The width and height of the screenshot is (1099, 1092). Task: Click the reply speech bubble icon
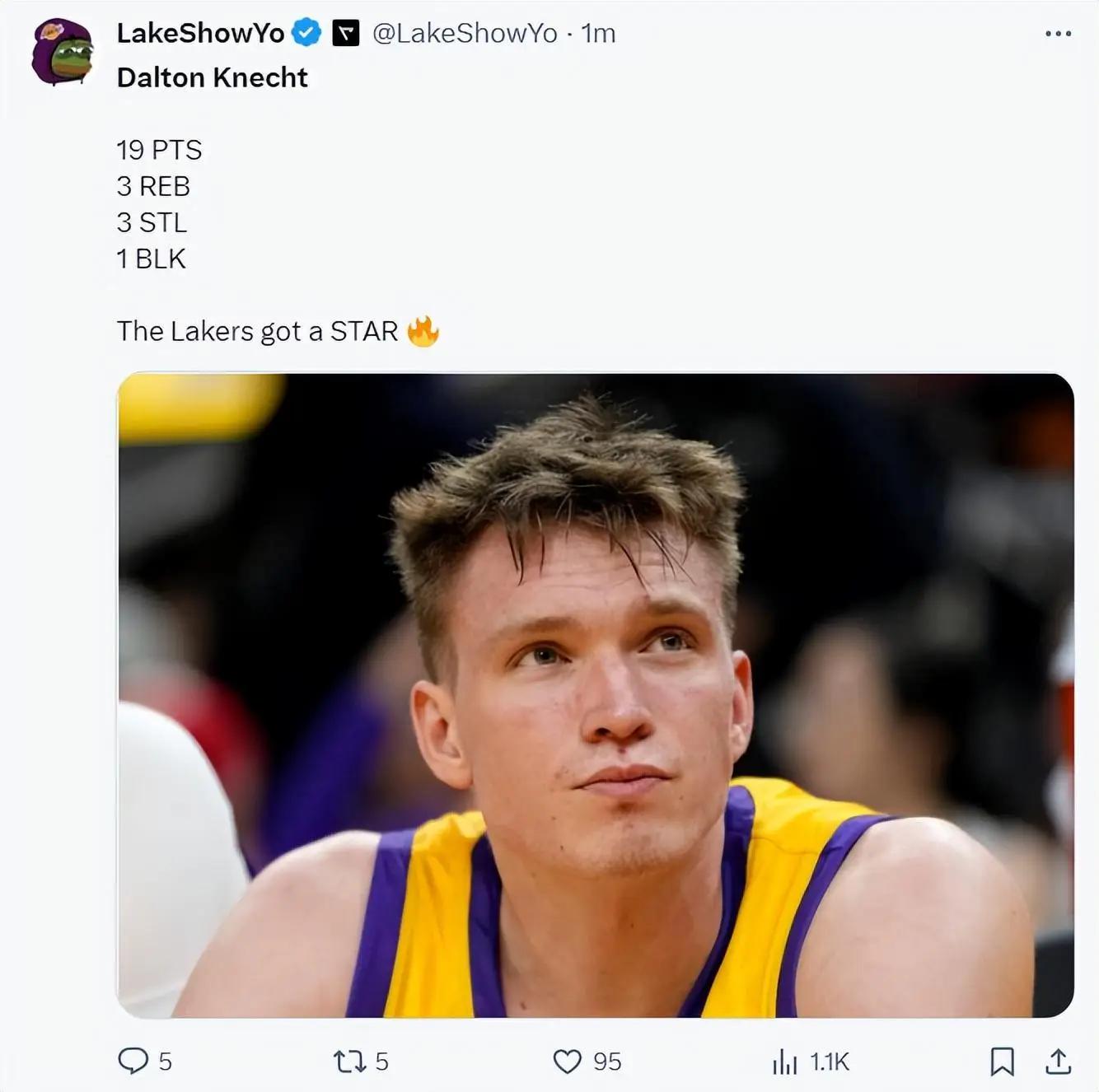pyautogui.click(x=133, y=1061)
